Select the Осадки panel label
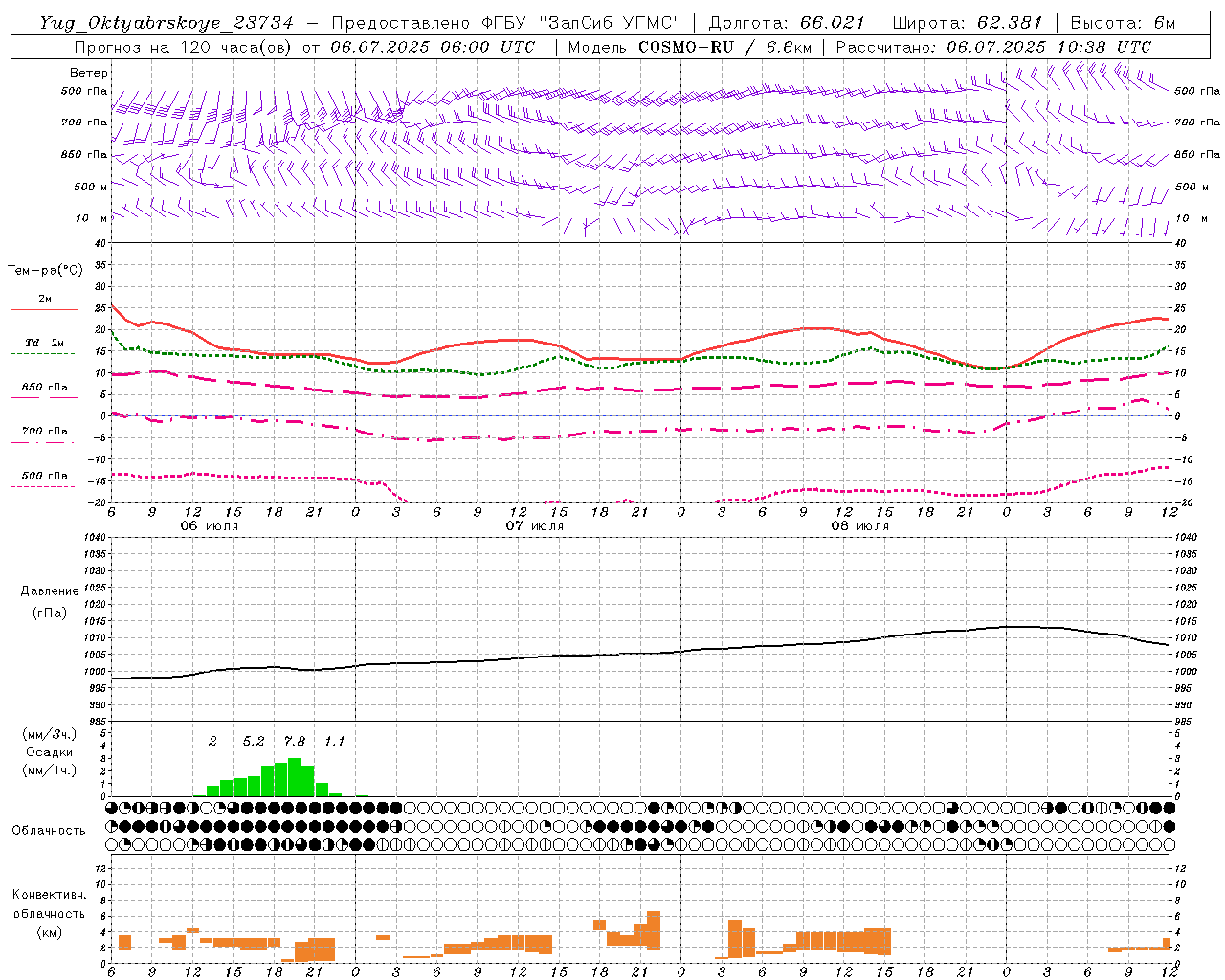The width and height of the screenshot is (1225, 980). coord(49,752)
